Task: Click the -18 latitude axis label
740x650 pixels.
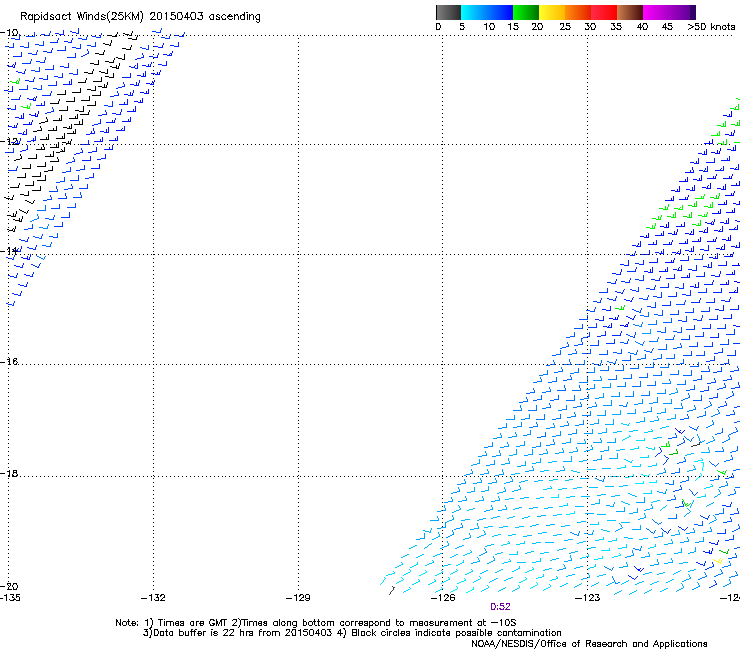Action: [x=9, y=473]
